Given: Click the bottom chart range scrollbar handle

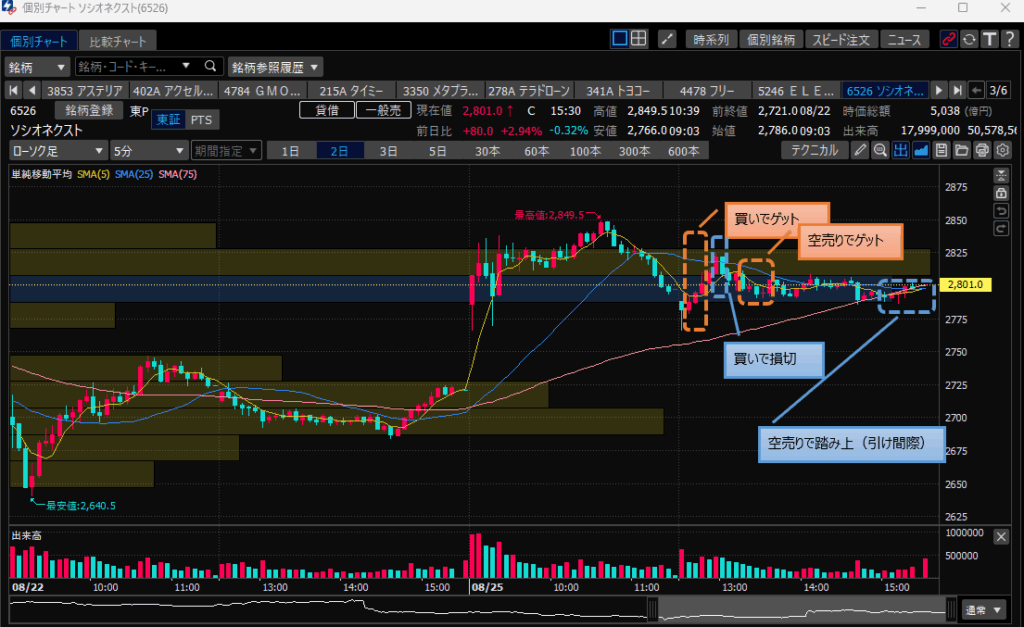Looking at the screenshot, I should coord(652,608).
